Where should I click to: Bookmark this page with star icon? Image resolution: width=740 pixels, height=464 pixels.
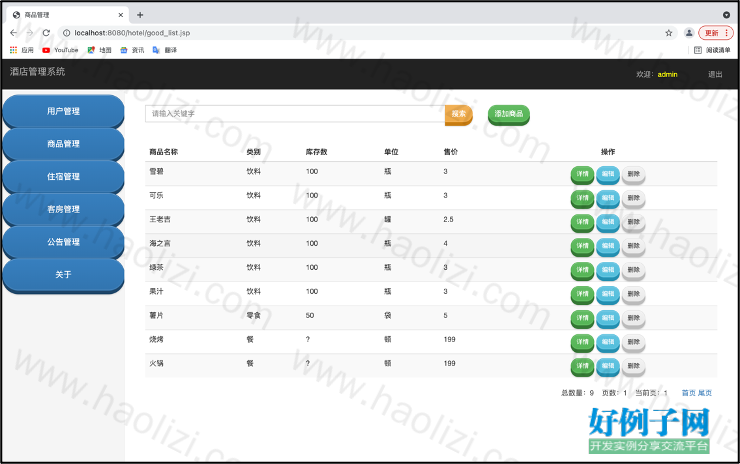[x=668, y=33]
